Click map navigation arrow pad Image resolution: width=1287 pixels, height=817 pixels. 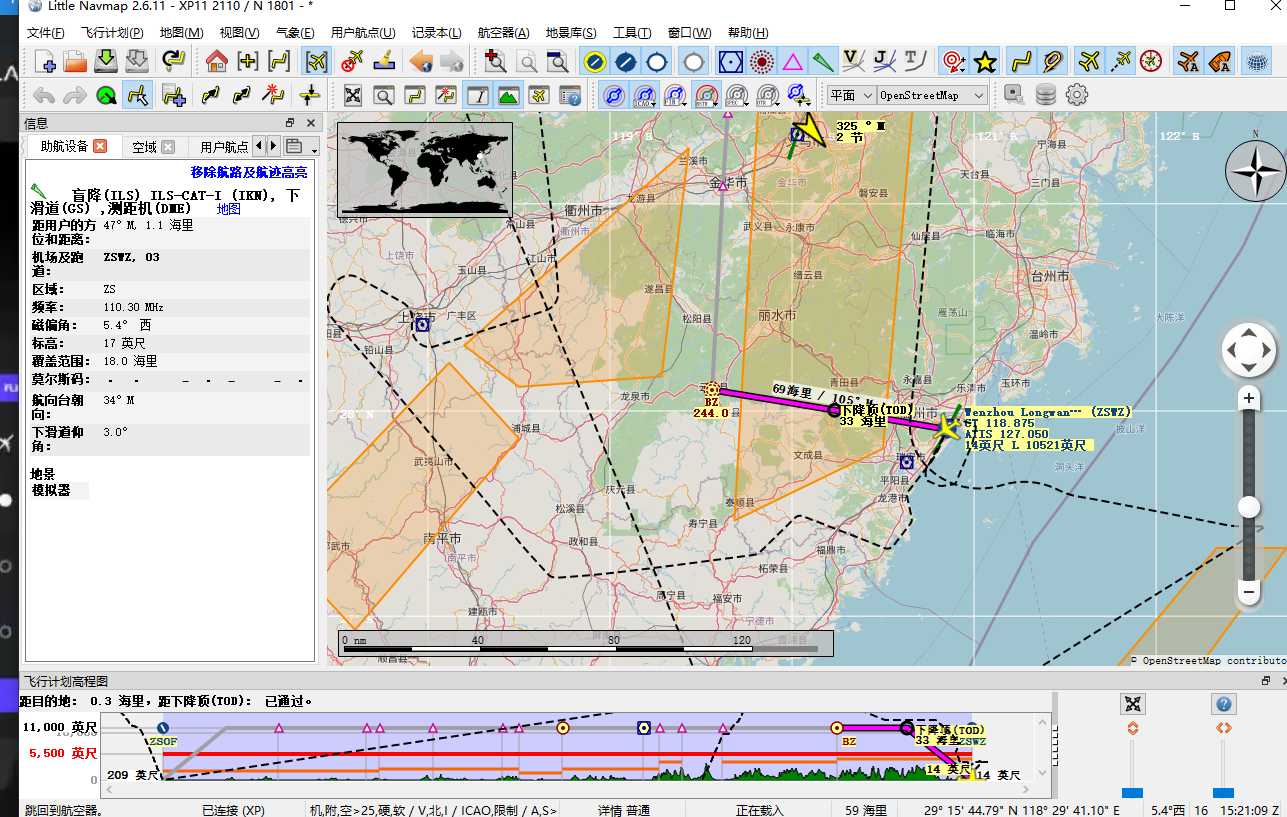coord(1248,350)
